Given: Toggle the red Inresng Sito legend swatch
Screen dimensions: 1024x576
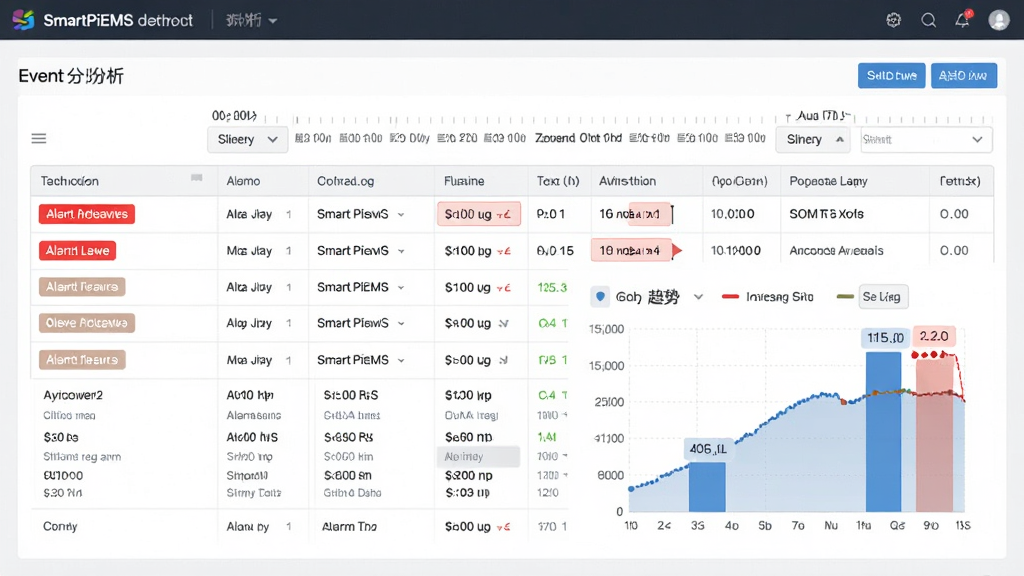Looking at the screenshot, I should click(730, 297).
